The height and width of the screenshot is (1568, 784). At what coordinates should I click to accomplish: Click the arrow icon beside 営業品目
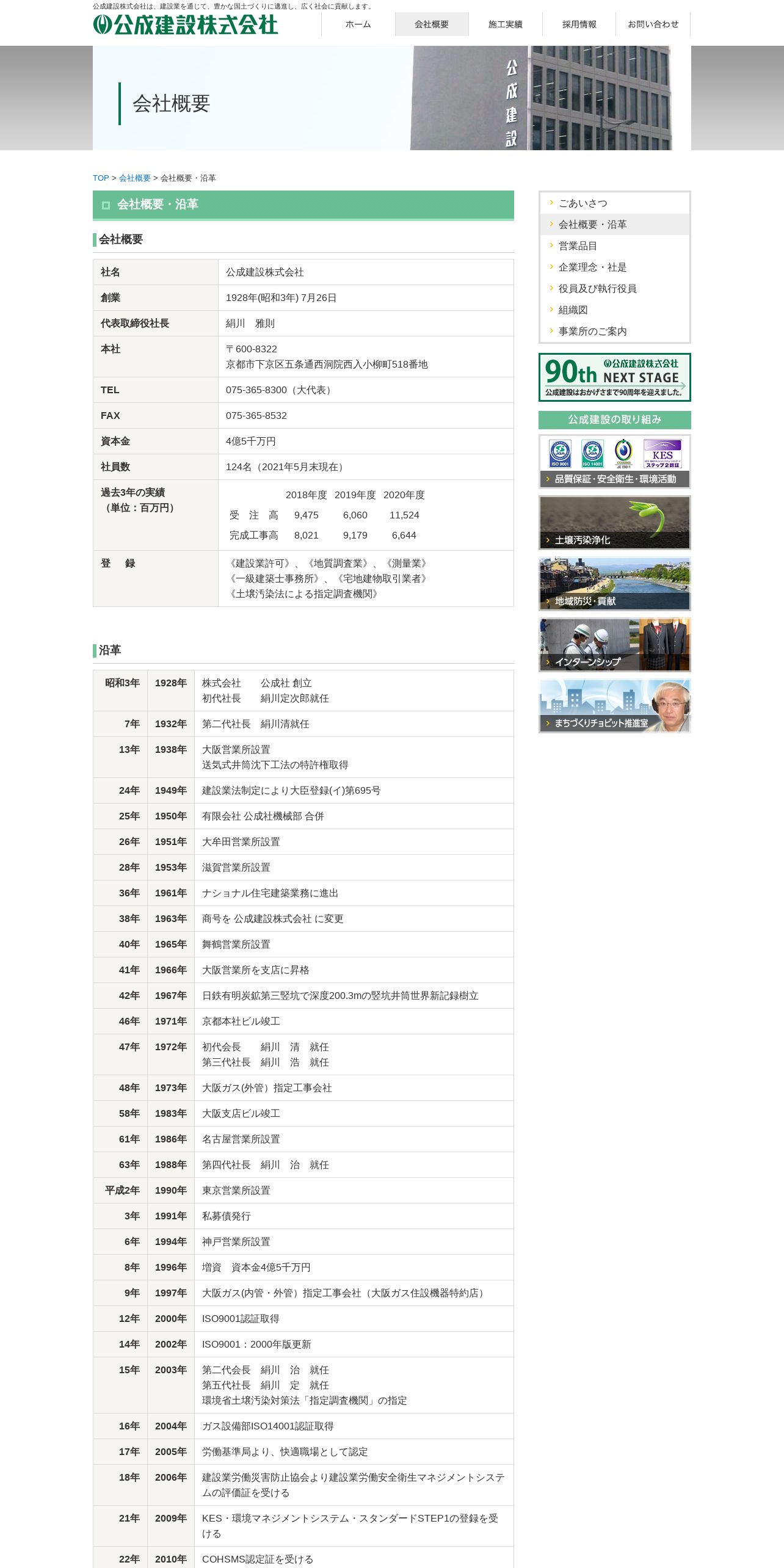(x=551, y=245)
